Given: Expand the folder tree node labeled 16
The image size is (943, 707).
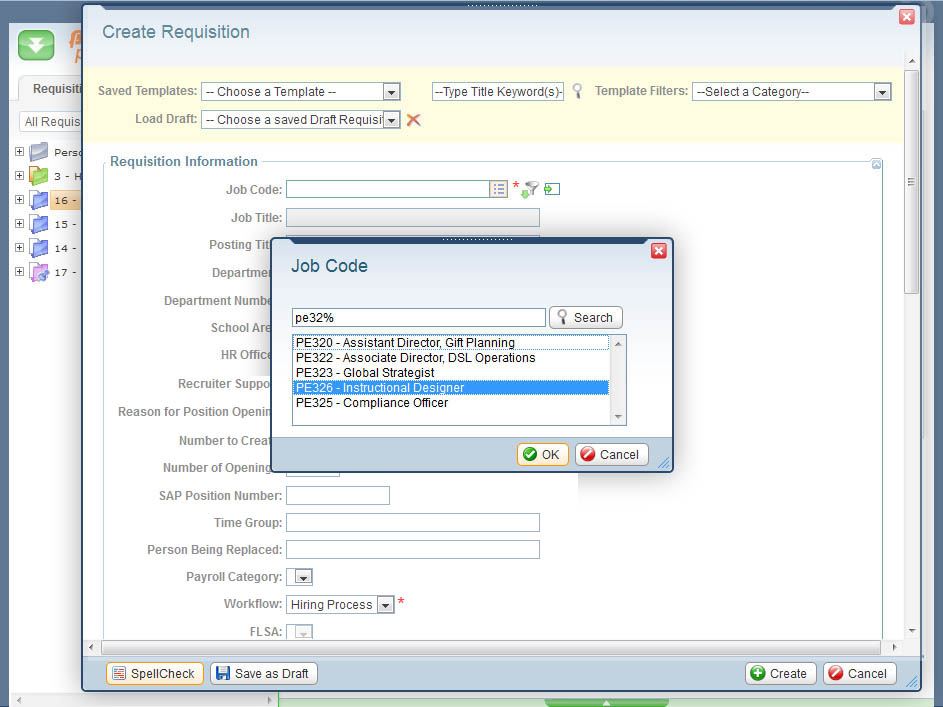Looking at the screenshot, I should (x=19, y=200).
